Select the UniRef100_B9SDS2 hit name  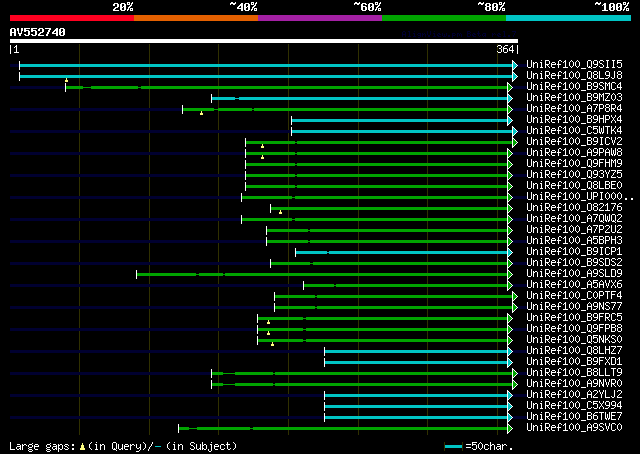(x=574, y=263)
